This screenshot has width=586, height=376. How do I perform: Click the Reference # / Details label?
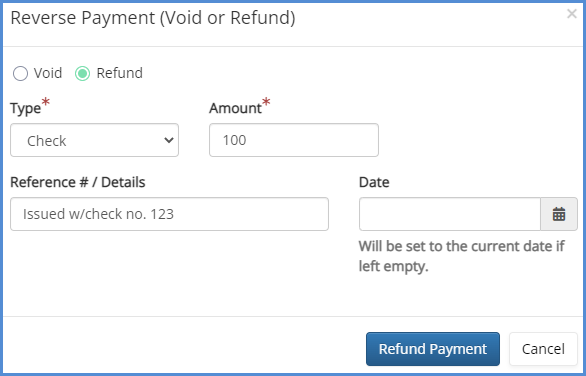click(x=78, y=182)
